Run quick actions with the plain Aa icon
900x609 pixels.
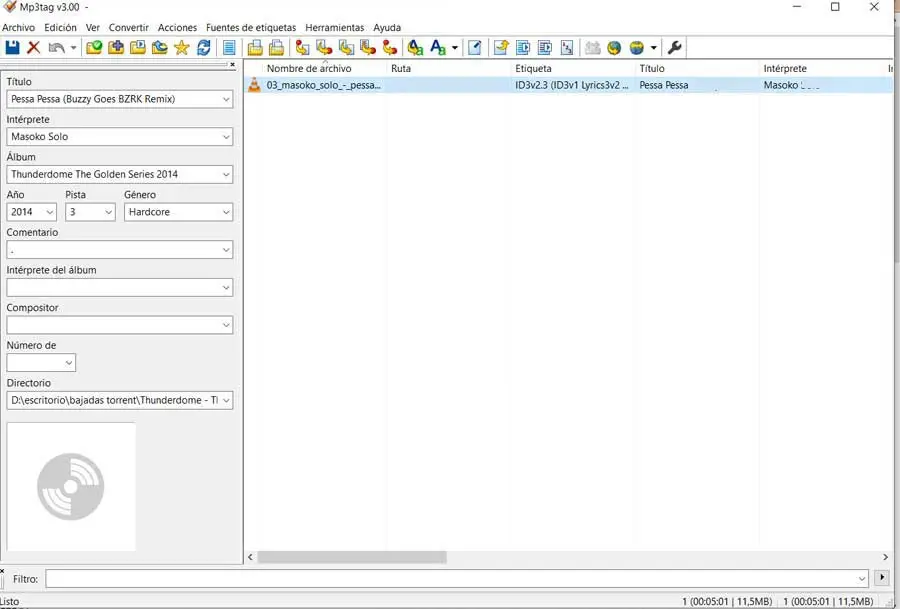pyautogui.click(x=438, y=48)
